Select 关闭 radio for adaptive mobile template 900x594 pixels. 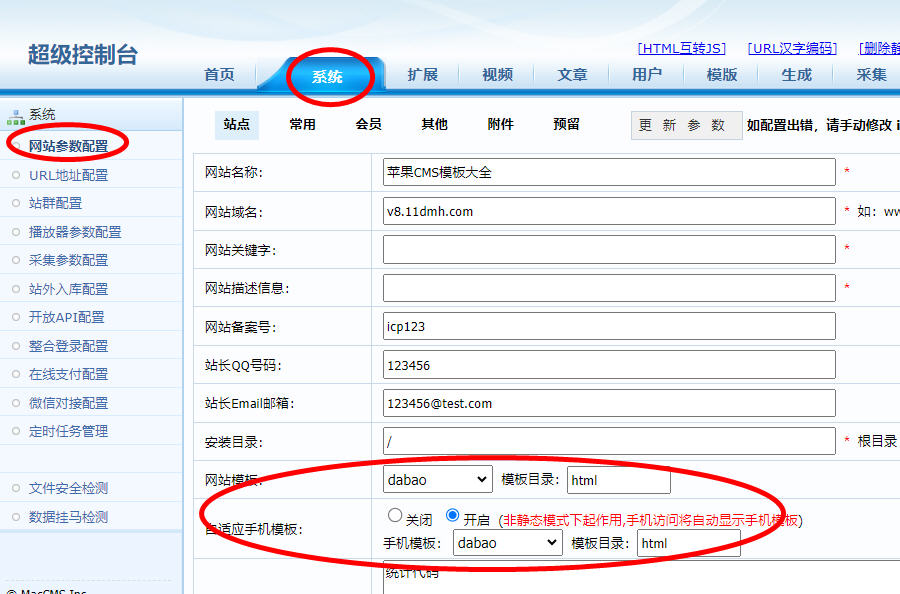point(395,516)
